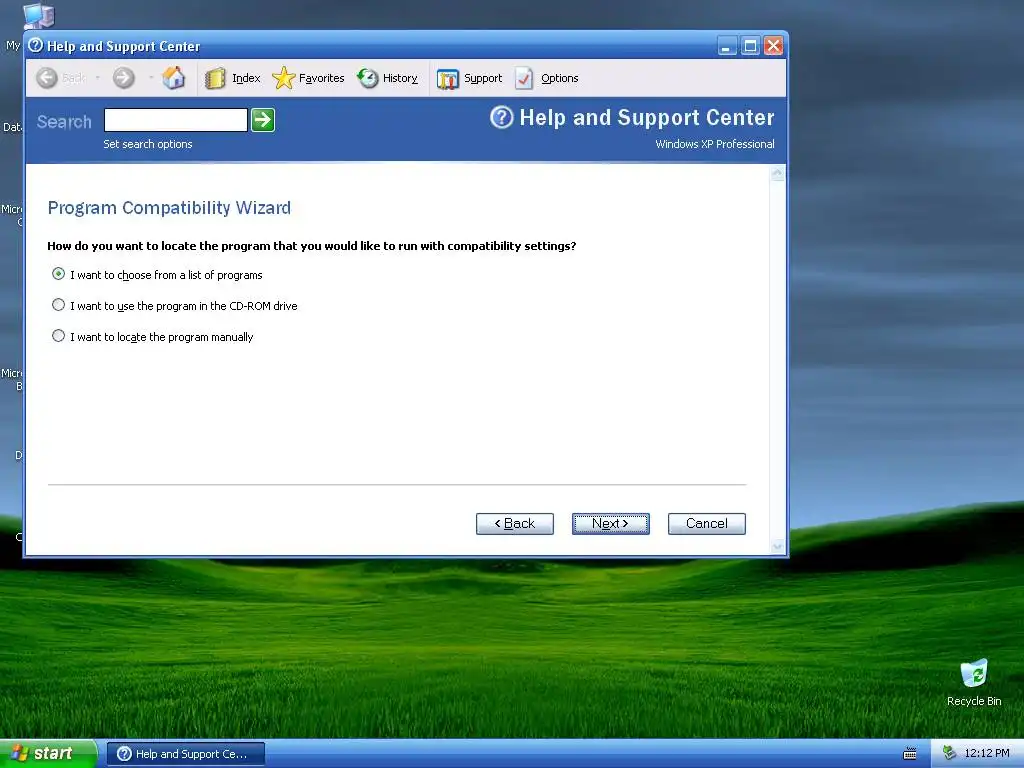Click the green Forward arrow icon

123,78
